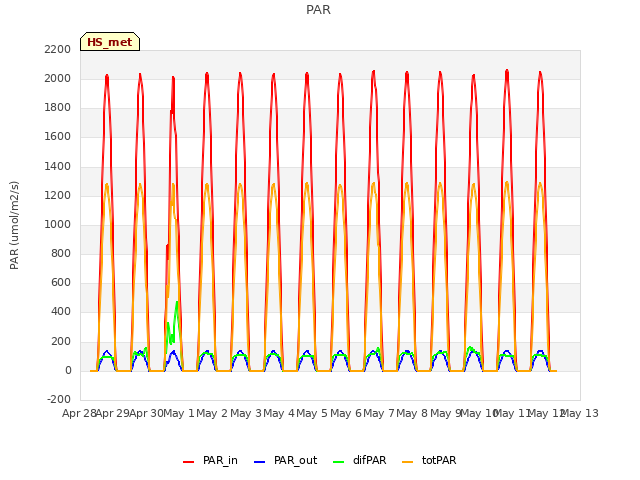Click the HS_met annotation label
The height and width of the screenshot is (480, 640).
point(110,42)
